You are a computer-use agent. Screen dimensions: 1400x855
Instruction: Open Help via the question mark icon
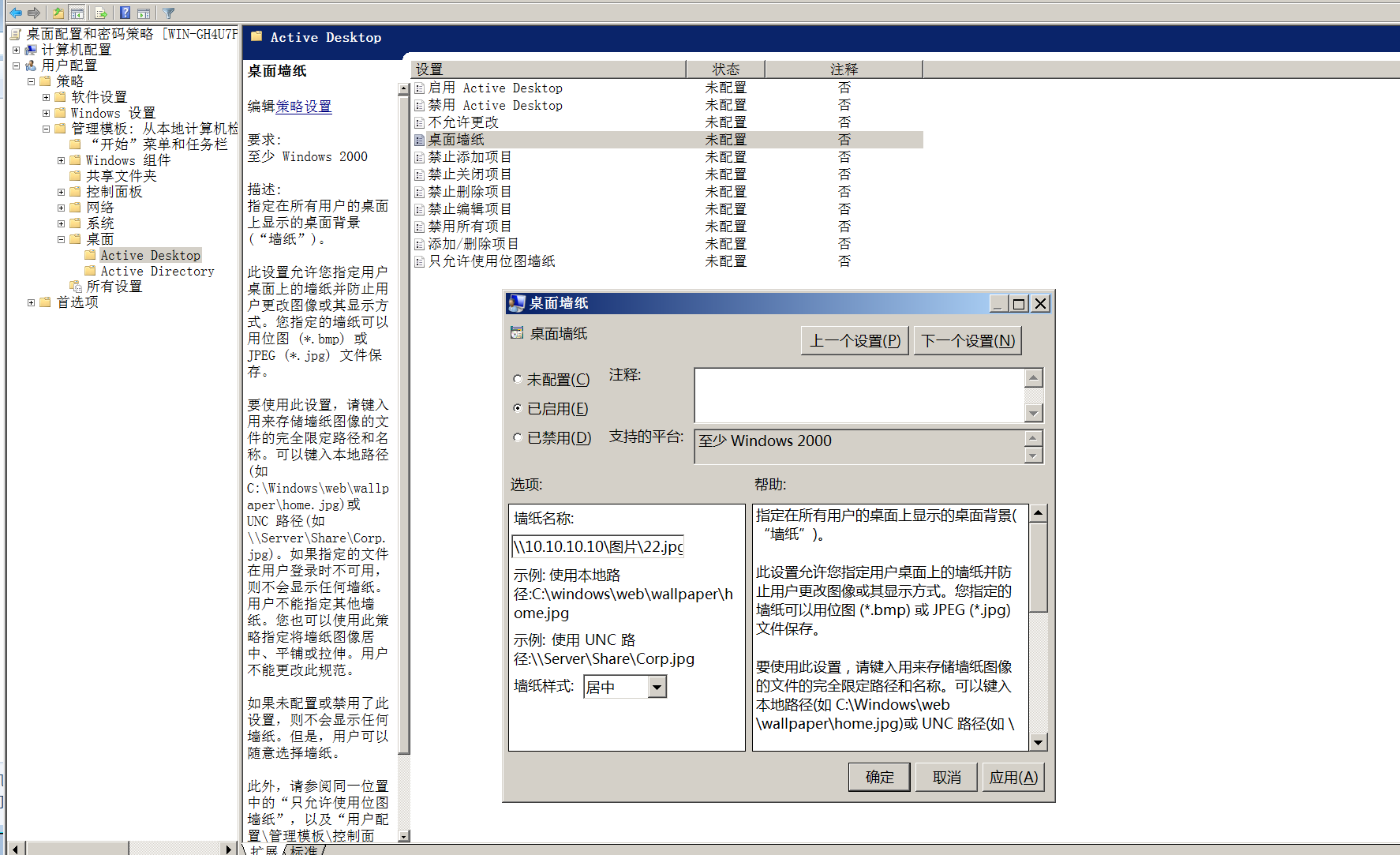coord(125,13)
